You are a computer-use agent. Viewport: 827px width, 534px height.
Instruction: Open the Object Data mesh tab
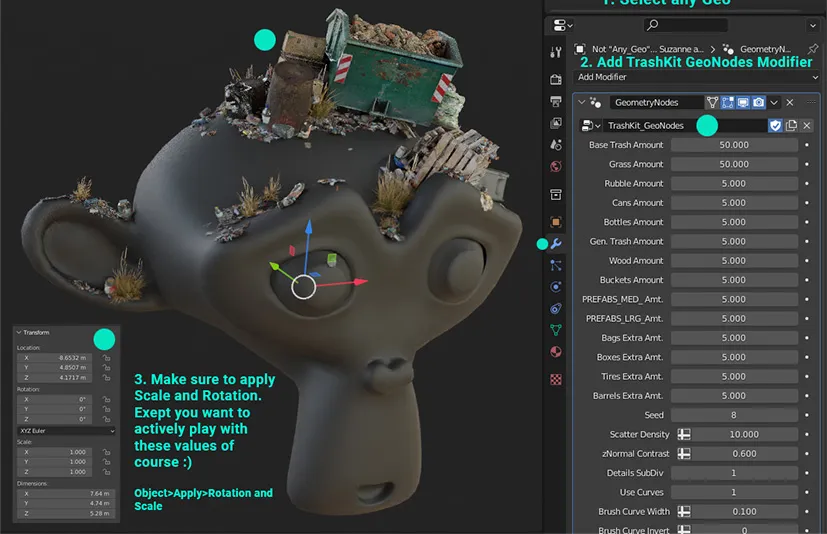tap(555, 330)
